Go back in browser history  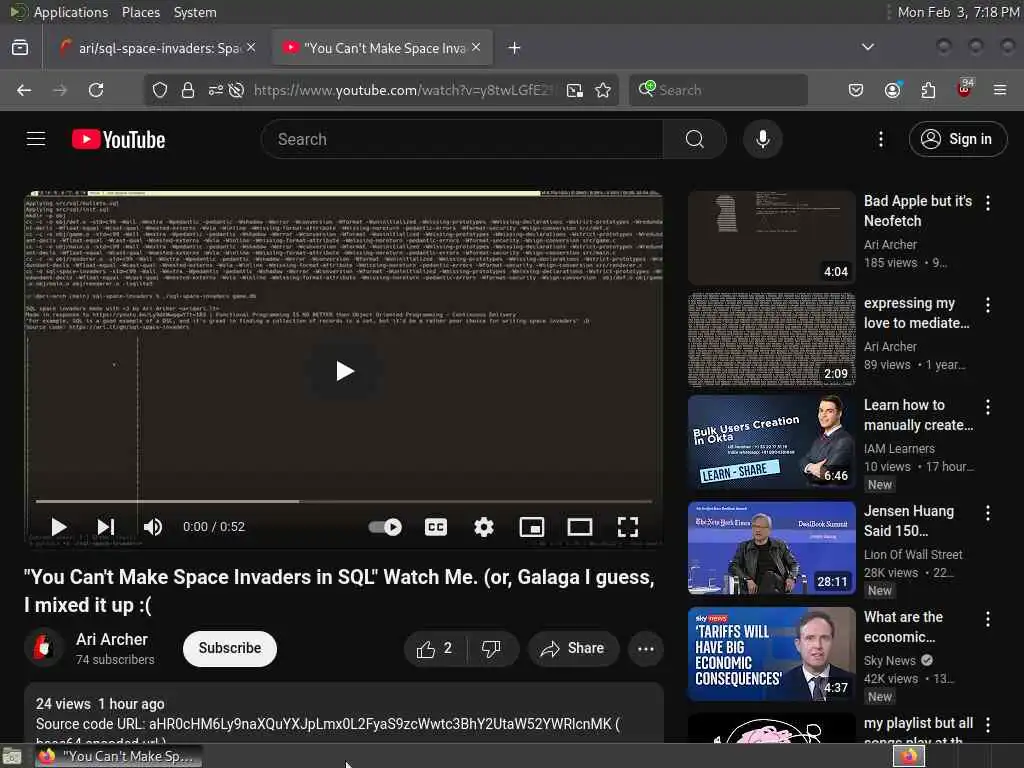(x=24, y=90)
